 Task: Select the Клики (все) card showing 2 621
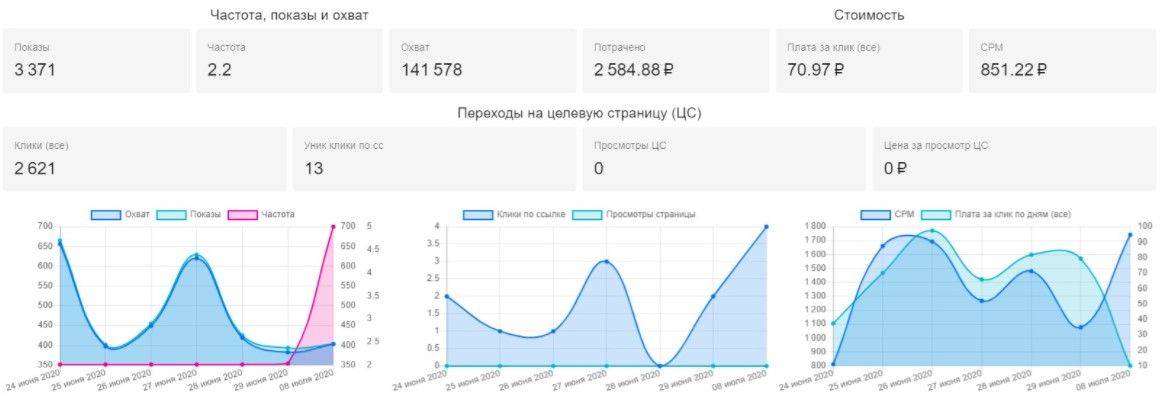coord(144,159)
